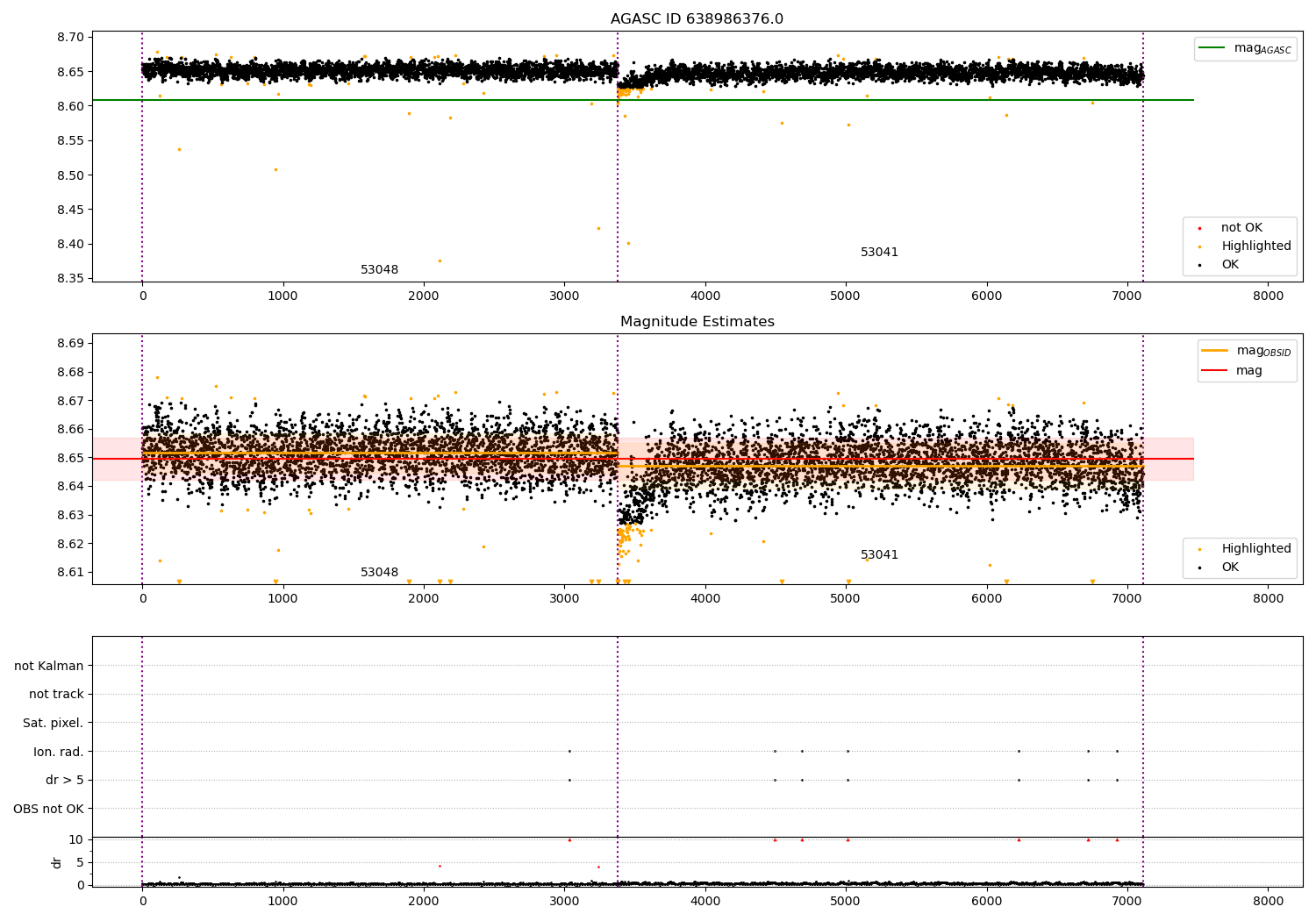Image resolution: width=1316 pixels, height=921 pixels.
Task: Click the green mag AGASC line in top plot
Action: (642, 100)
